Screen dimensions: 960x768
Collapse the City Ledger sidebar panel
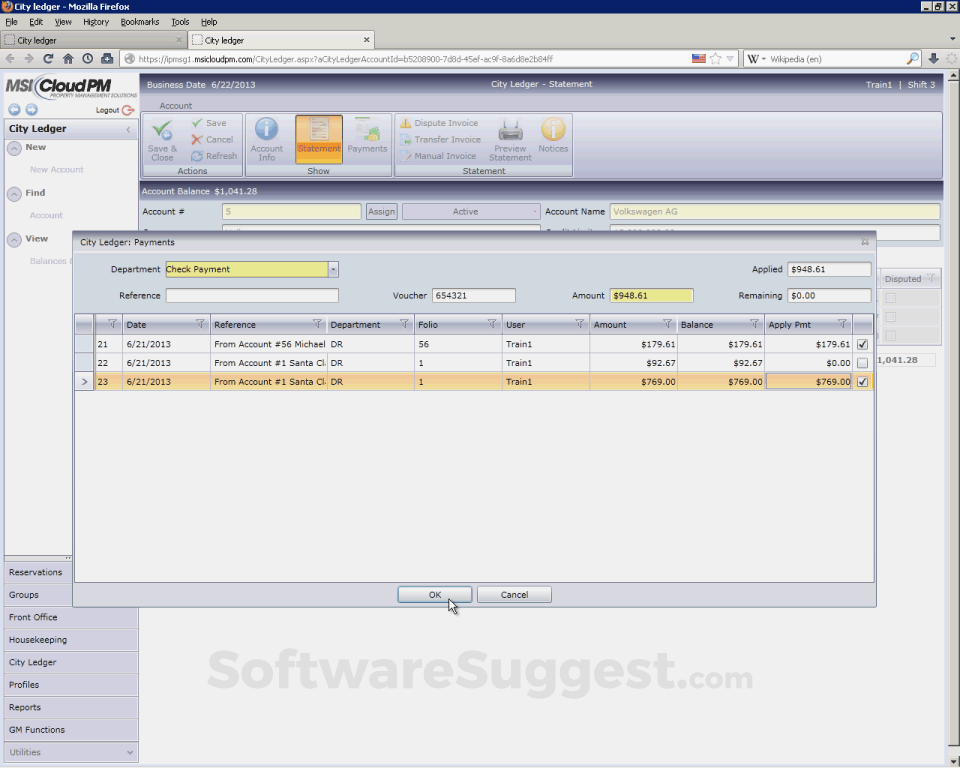[128, 129]
